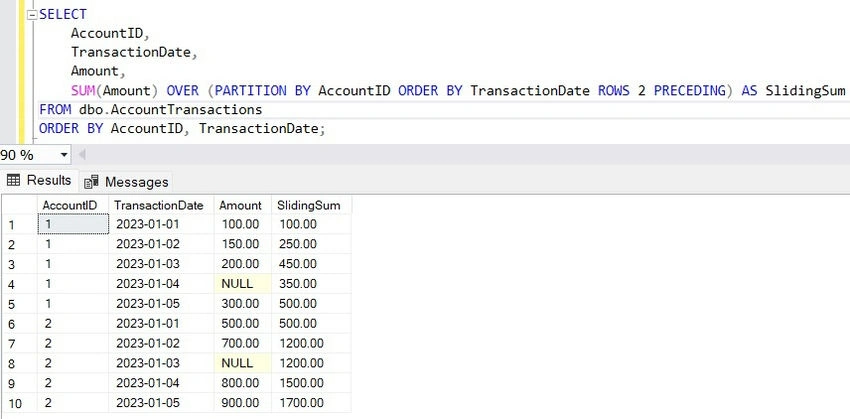The image size is (850, 419).
Task: Switch to the Messages tab
Action: click(127, 182)
